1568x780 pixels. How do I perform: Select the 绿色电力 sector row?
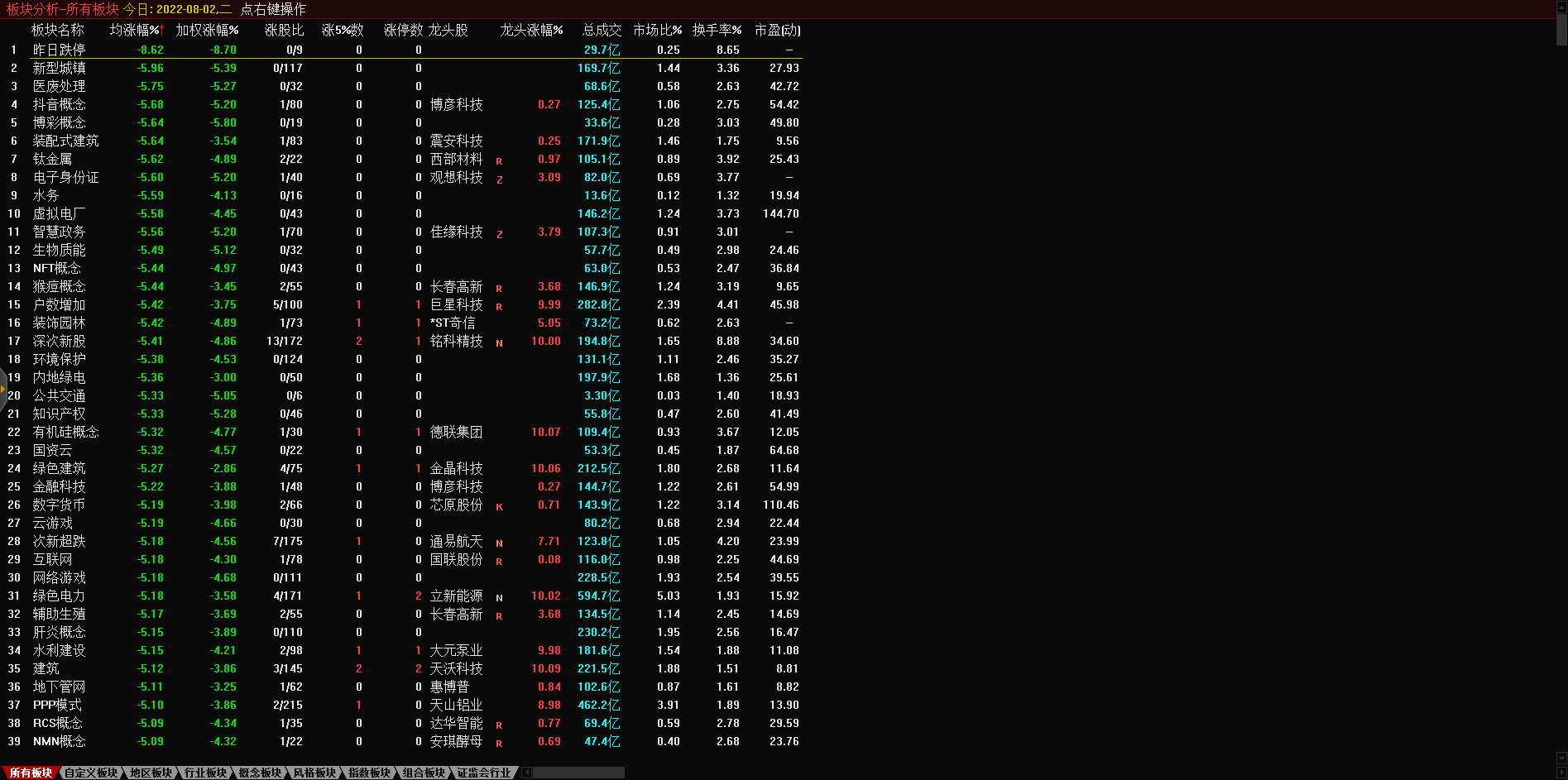click(x=59, y=596)
